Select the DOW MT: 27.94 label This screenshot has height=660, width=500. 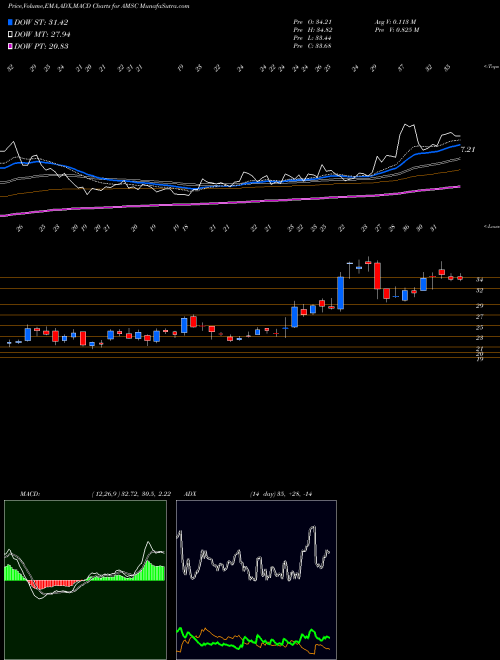[42, 35]
